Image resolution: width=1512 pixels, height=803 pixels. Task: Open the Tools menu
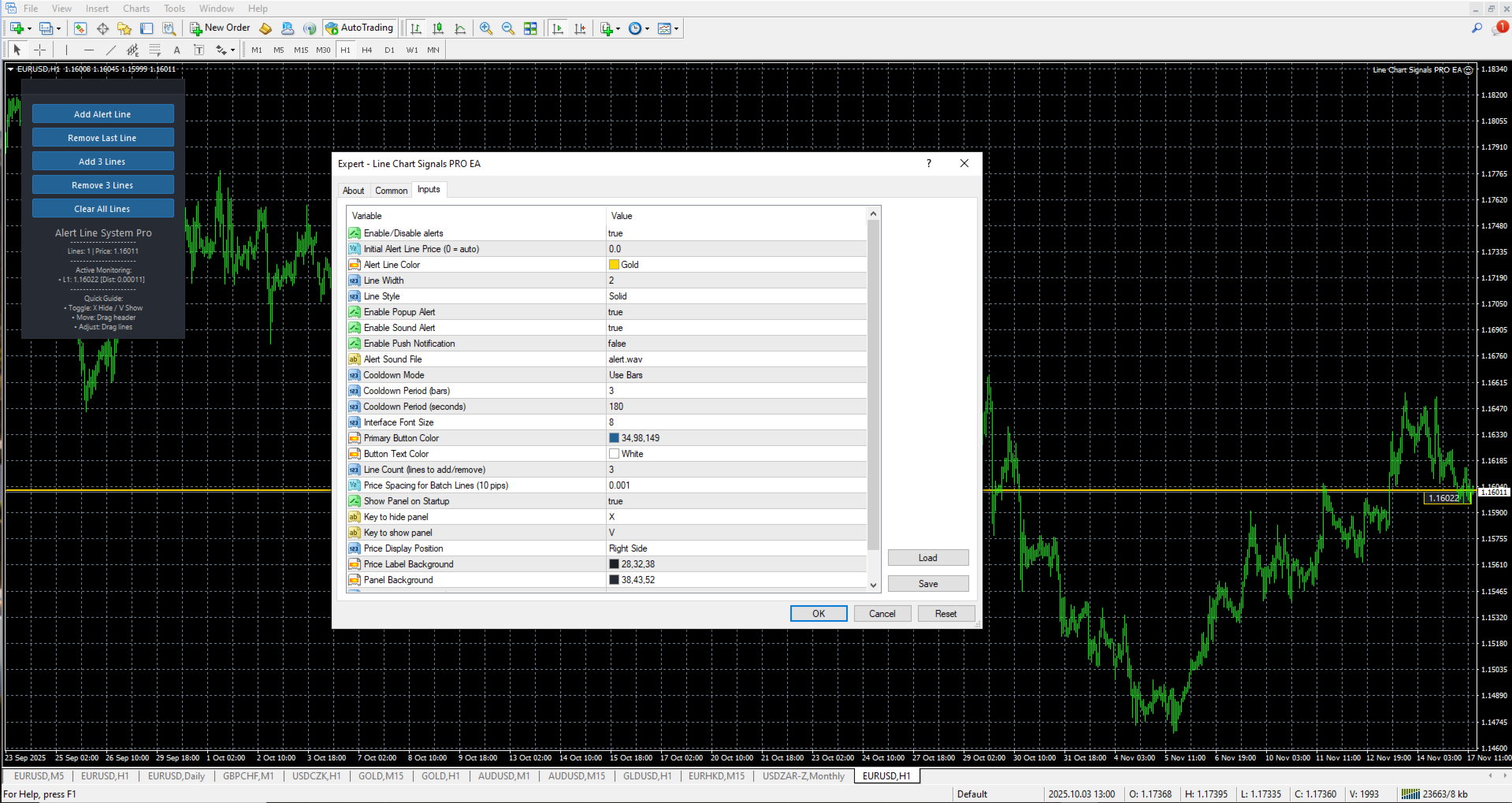[175, 9]
